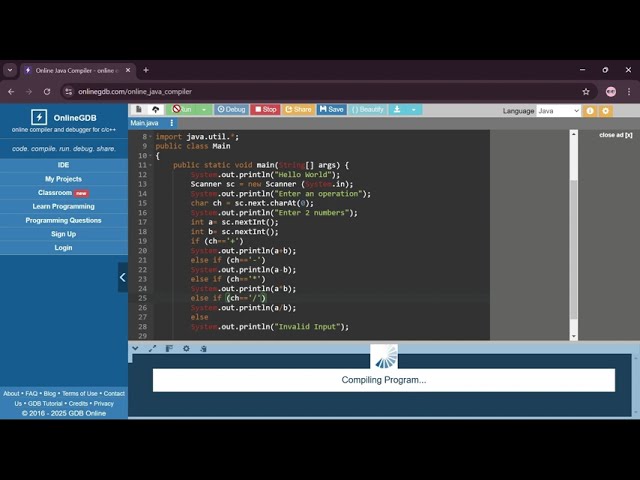Open the Blog link
Viewport: 640px width, 480px height.
[x=49, y=393]
